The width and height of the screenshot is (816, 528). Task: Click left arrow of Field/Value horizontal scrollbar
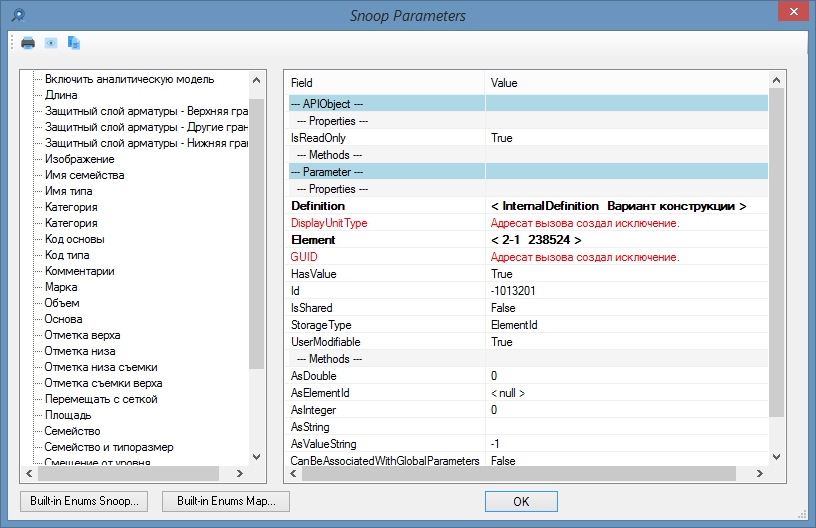pyautogui.click(x=294, y=473)
